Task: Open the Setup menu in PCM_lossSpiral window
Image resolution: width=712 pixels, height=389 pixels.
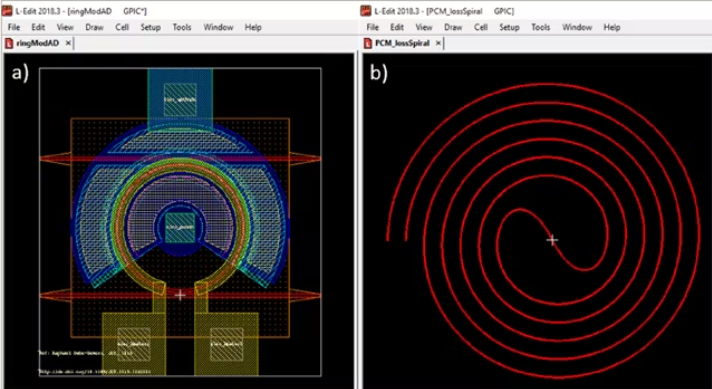Action: (509, 27)
